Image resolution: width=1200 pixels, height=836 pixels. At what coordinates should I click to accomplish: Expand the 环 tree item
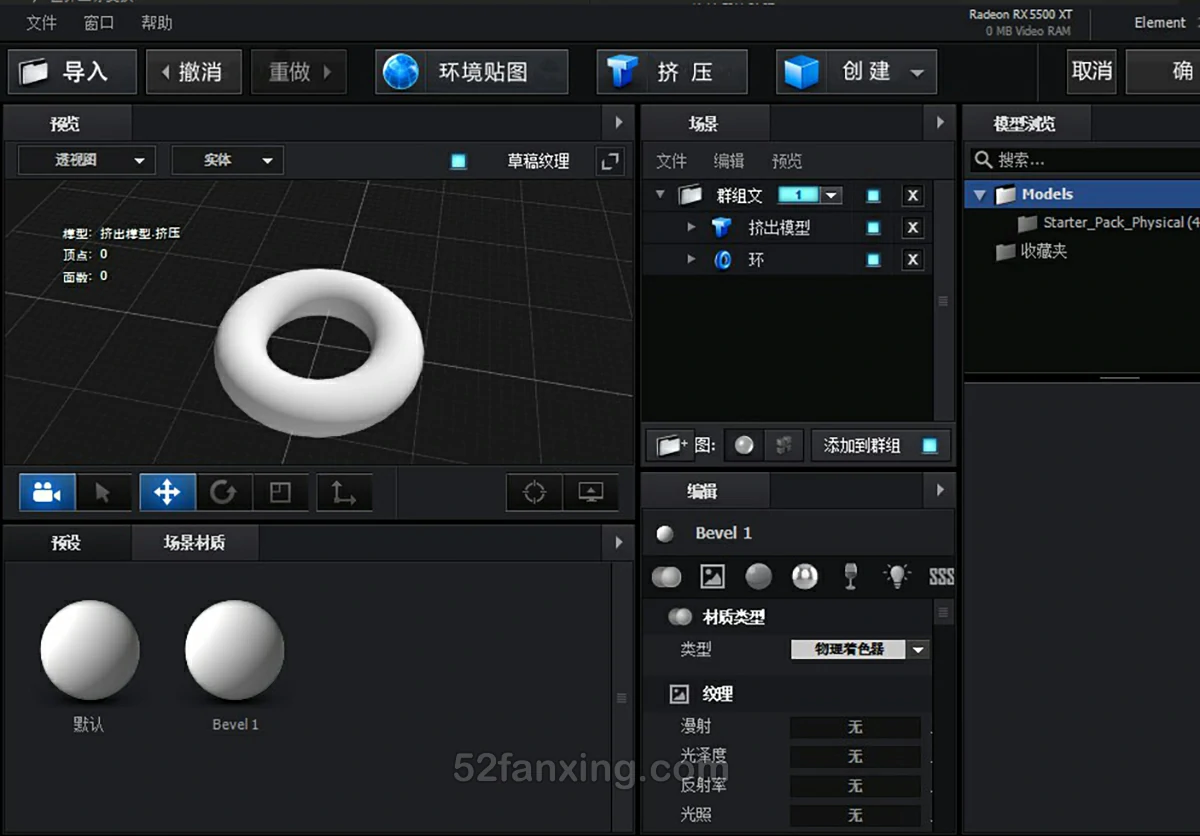[691, 260]
